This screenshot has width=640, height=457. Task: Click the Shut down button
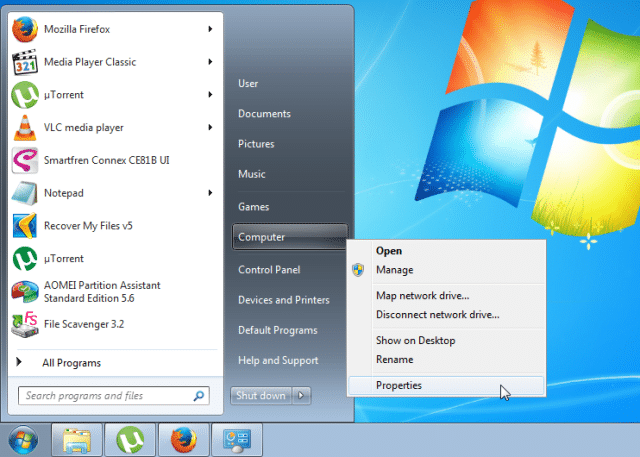tap(261, 395)
